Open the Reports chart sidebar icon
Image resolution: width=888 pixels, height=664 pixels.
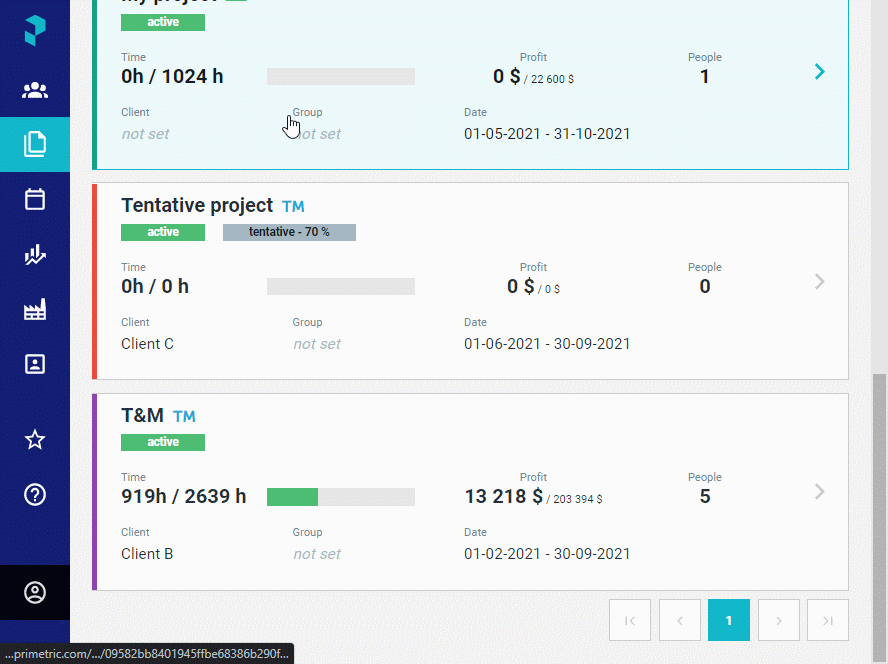[x=35, y=254]
